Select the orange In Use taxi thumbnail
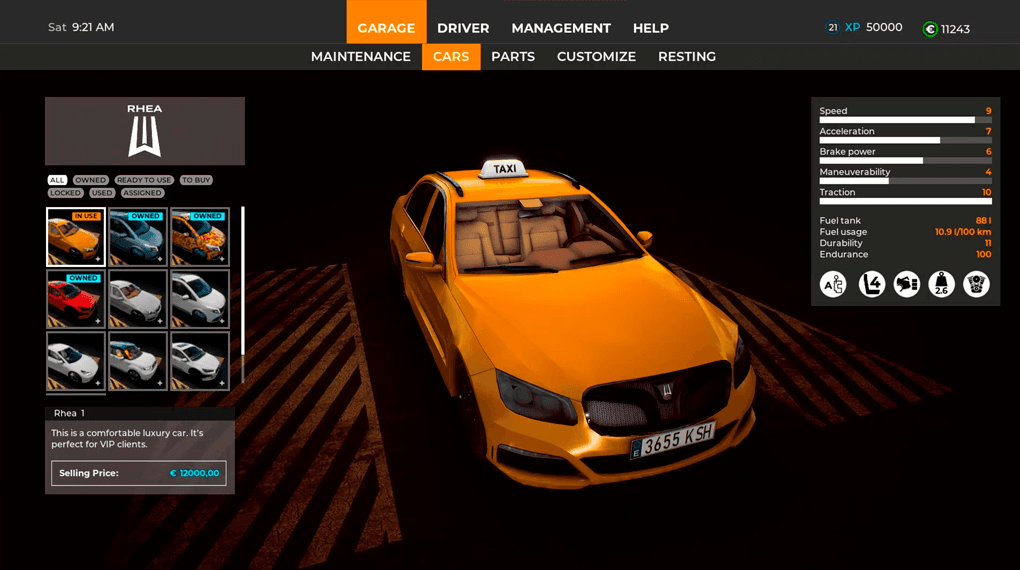The image size is (1020, 570). [75, 237]
